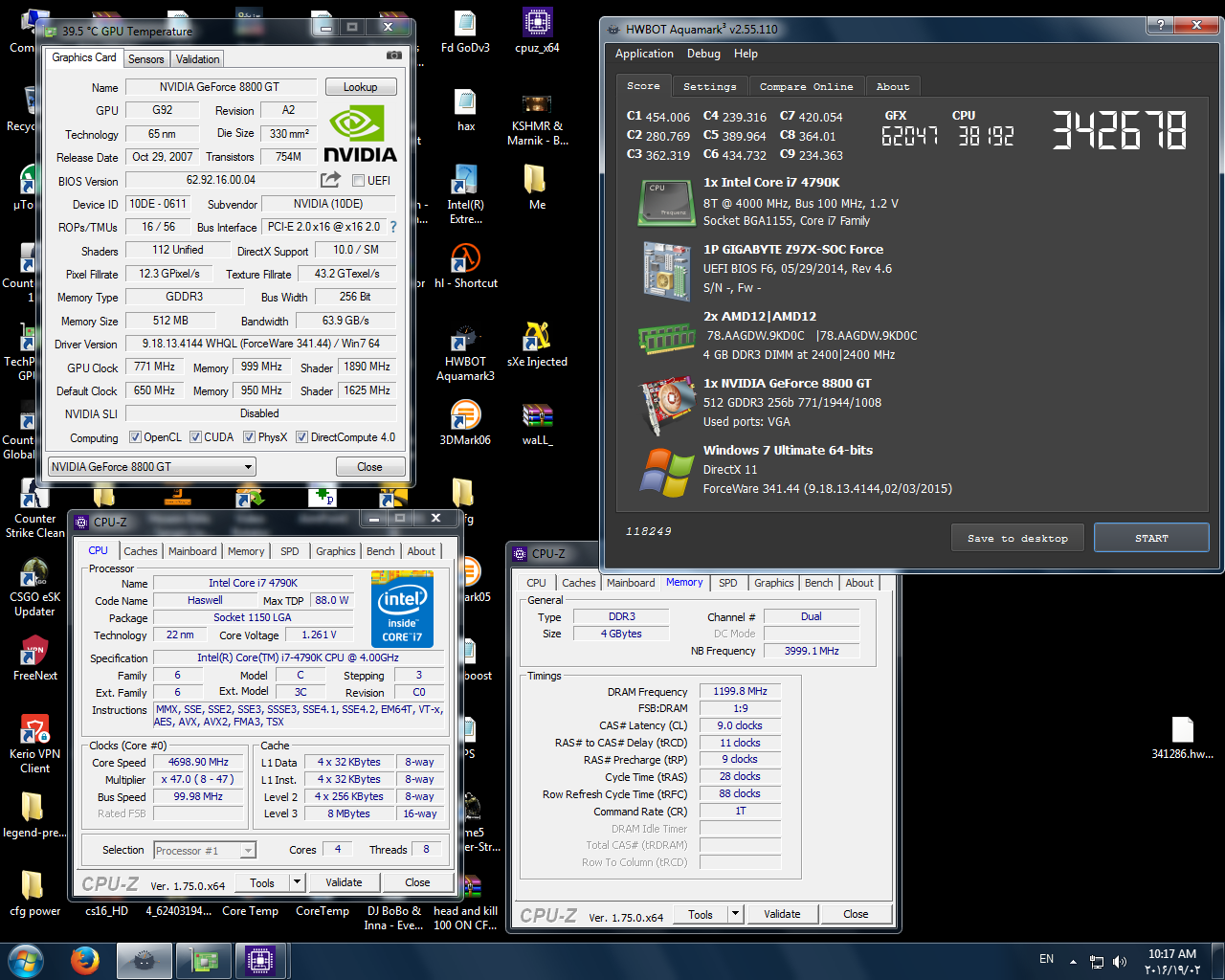The width and height of the screenshot is (1225, 980).
Task: Click the DRAM Frequency value 1199.8 MHz
Action: [x=740, y=691]
